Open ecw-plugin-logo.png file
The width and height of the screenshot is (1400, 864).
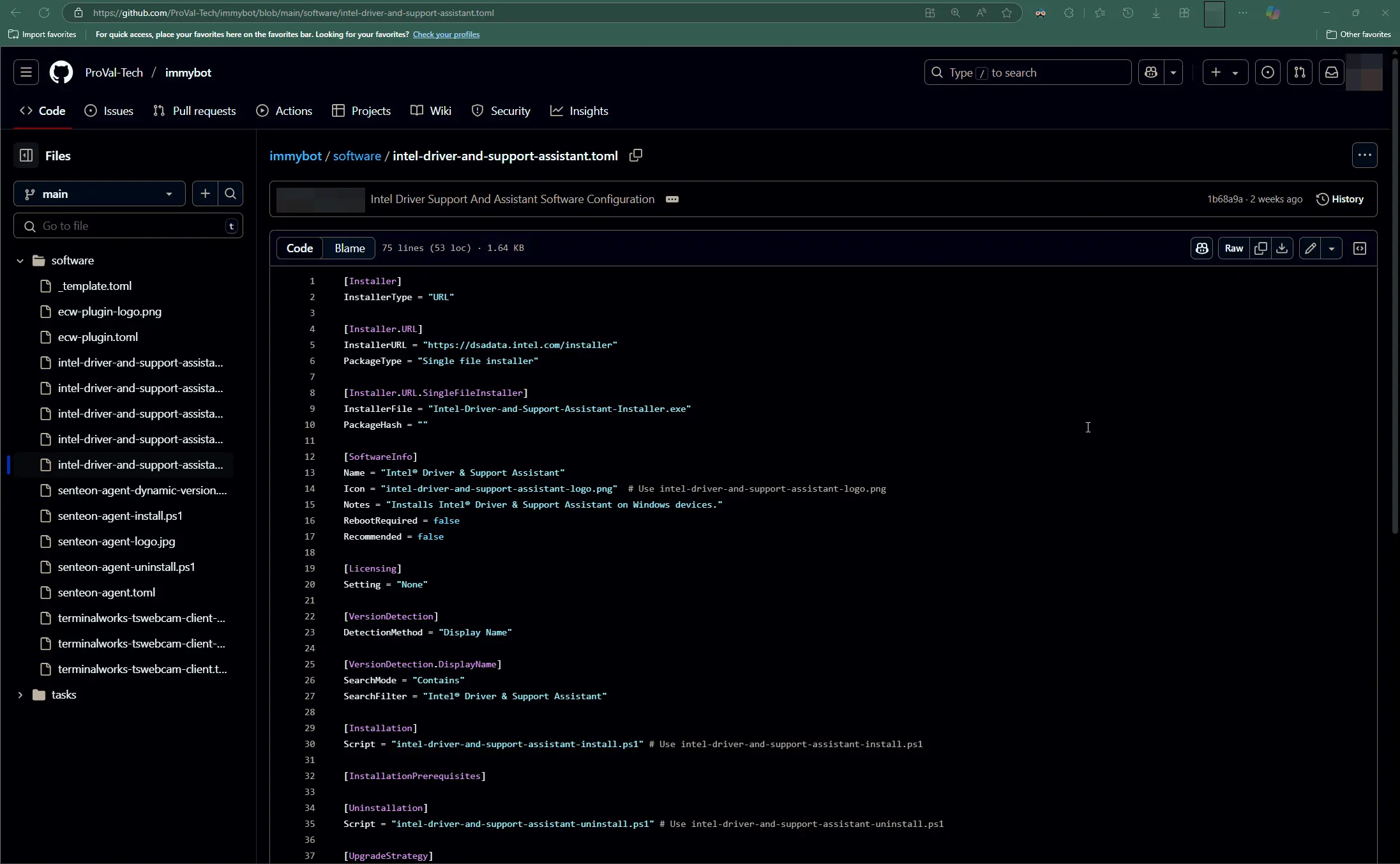coord(109,312)
